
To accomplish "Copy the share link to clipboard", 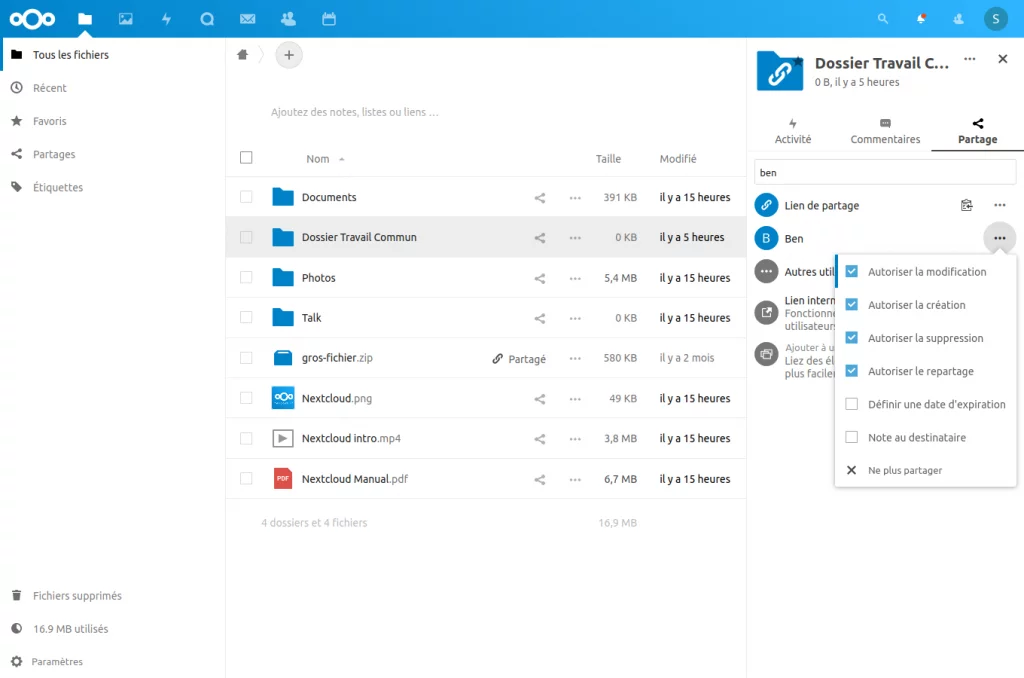I will pos(967,205).
